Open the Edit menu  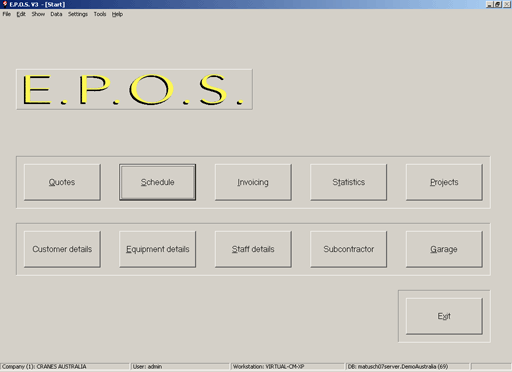pyautogui.click(x=21, y=14)
